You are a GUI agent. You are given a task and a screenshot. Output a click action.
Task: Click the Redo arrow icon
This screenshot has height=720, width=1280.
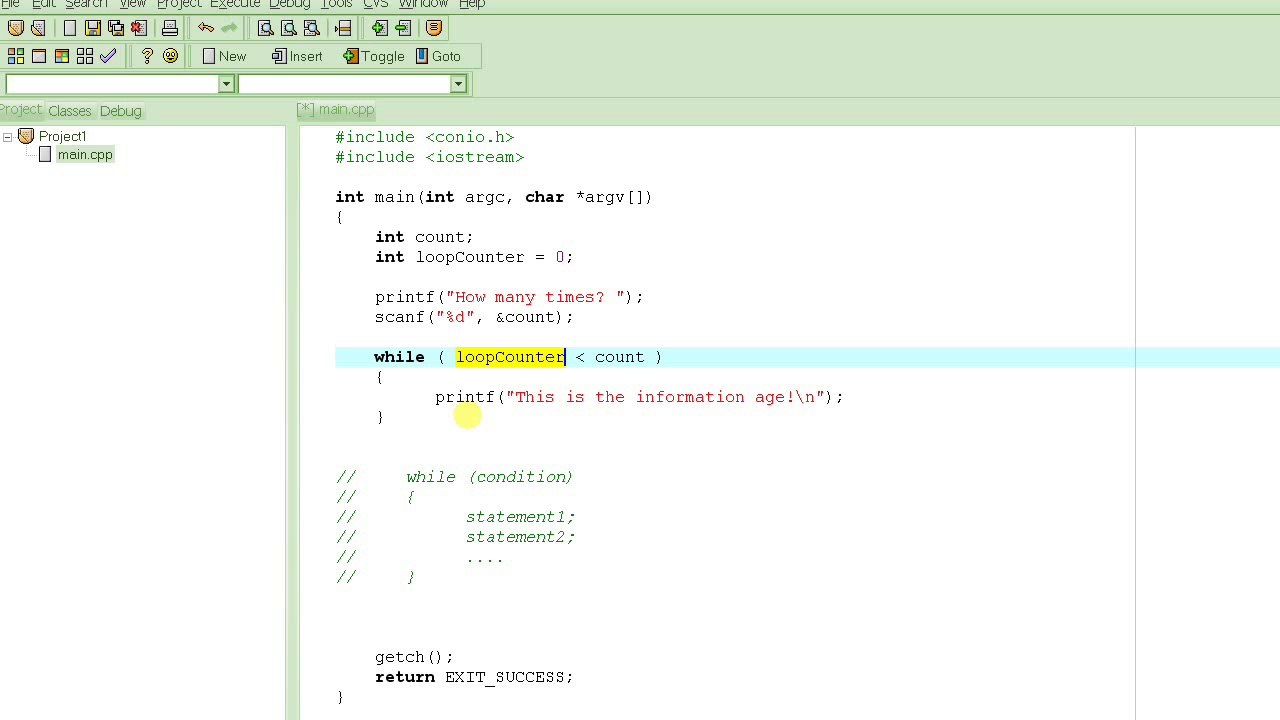click(x=229, y=28)
